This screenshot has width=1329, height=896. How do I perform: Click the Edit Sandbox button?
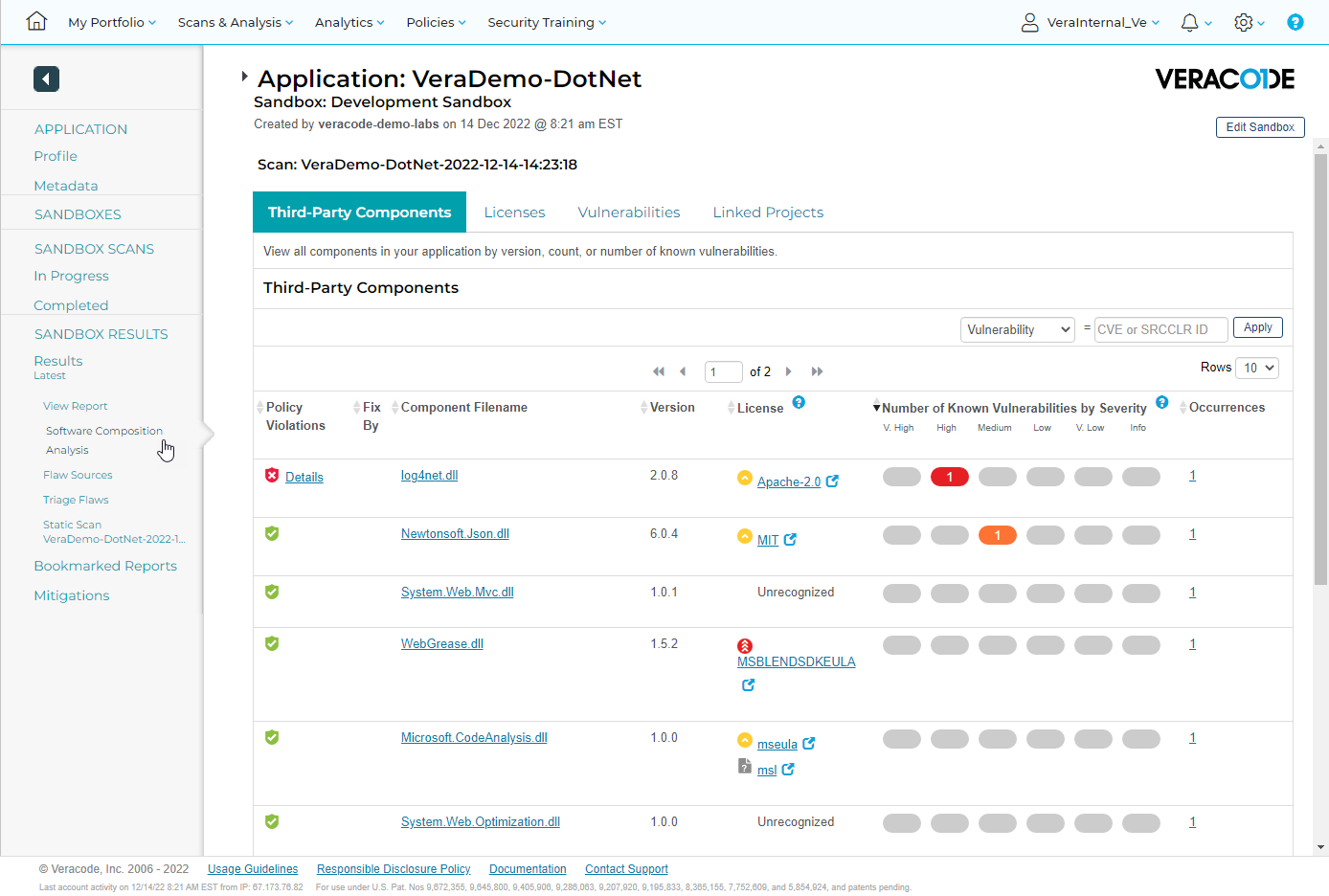pyautogui.click(x=1260, y=127)
